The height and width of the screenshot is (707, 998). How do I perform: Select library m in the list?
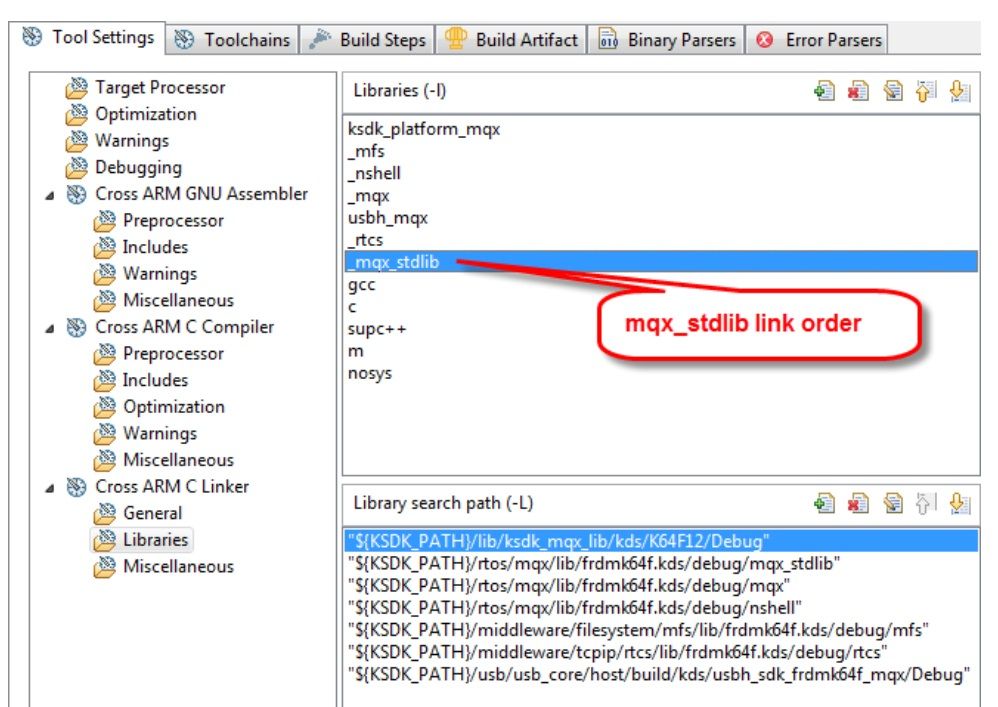(x=661, y=351)
